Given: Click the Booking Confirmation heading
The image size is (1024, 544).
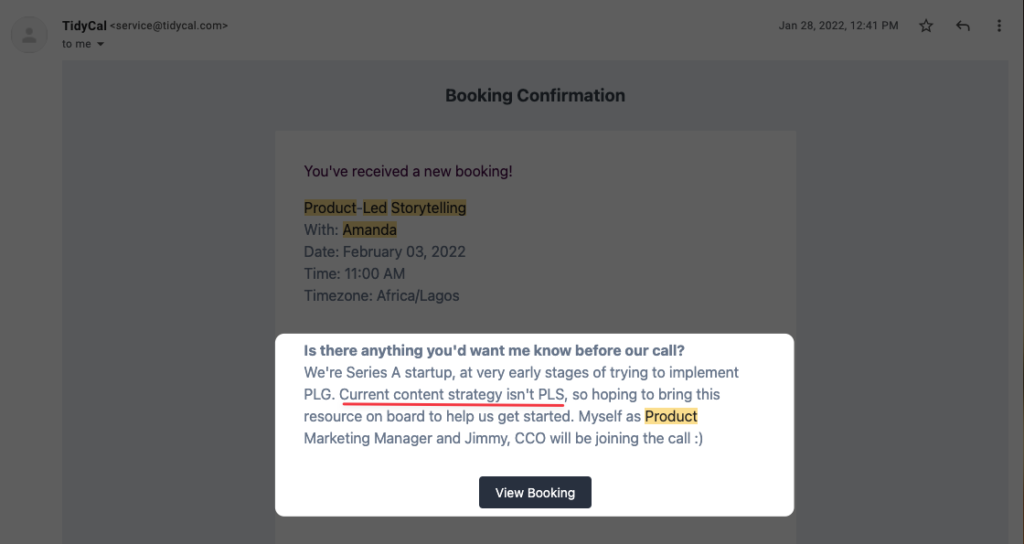Looking at the screenshot, I should (535, 95).
